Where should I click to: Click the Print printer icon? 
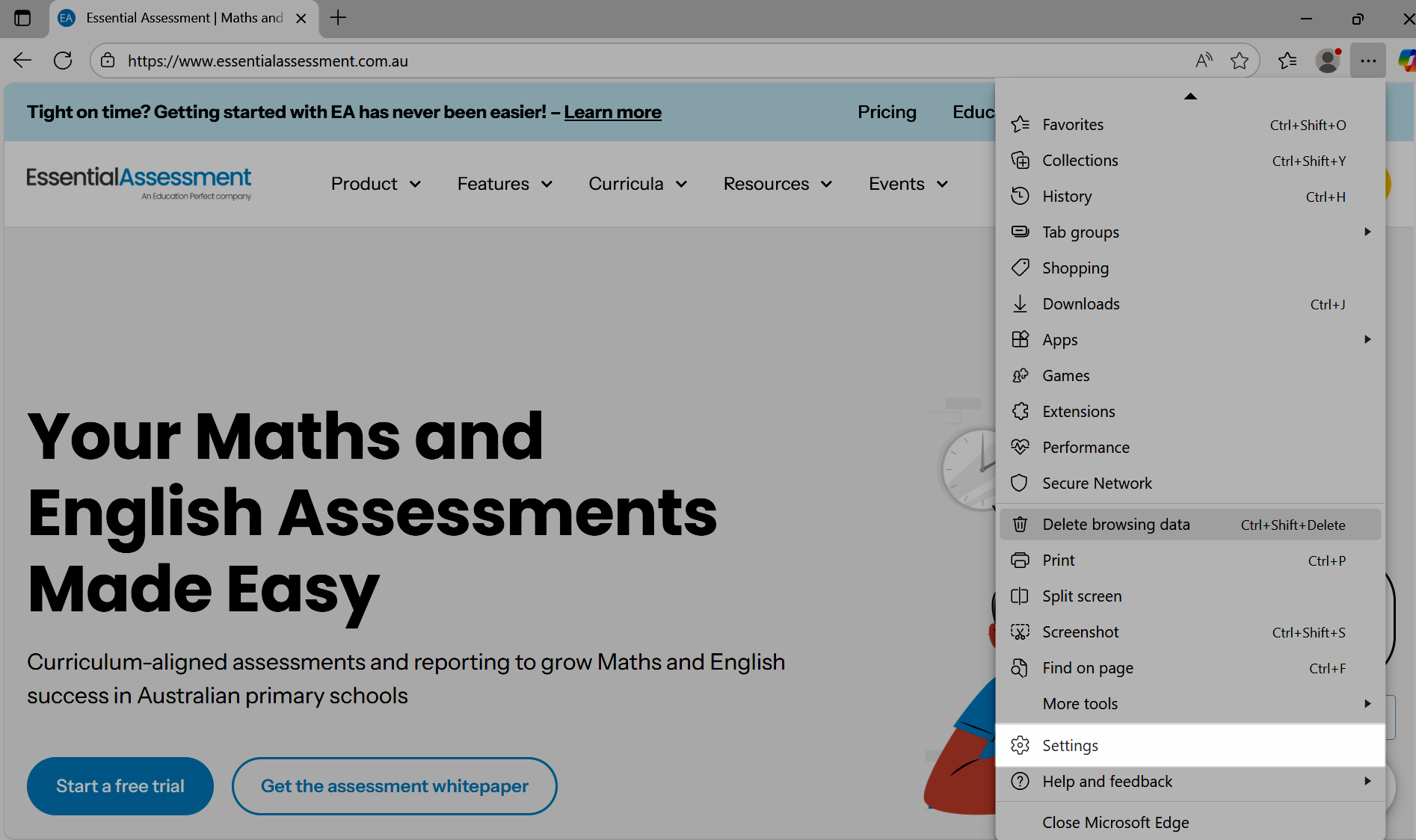(x=1020, y=560)
